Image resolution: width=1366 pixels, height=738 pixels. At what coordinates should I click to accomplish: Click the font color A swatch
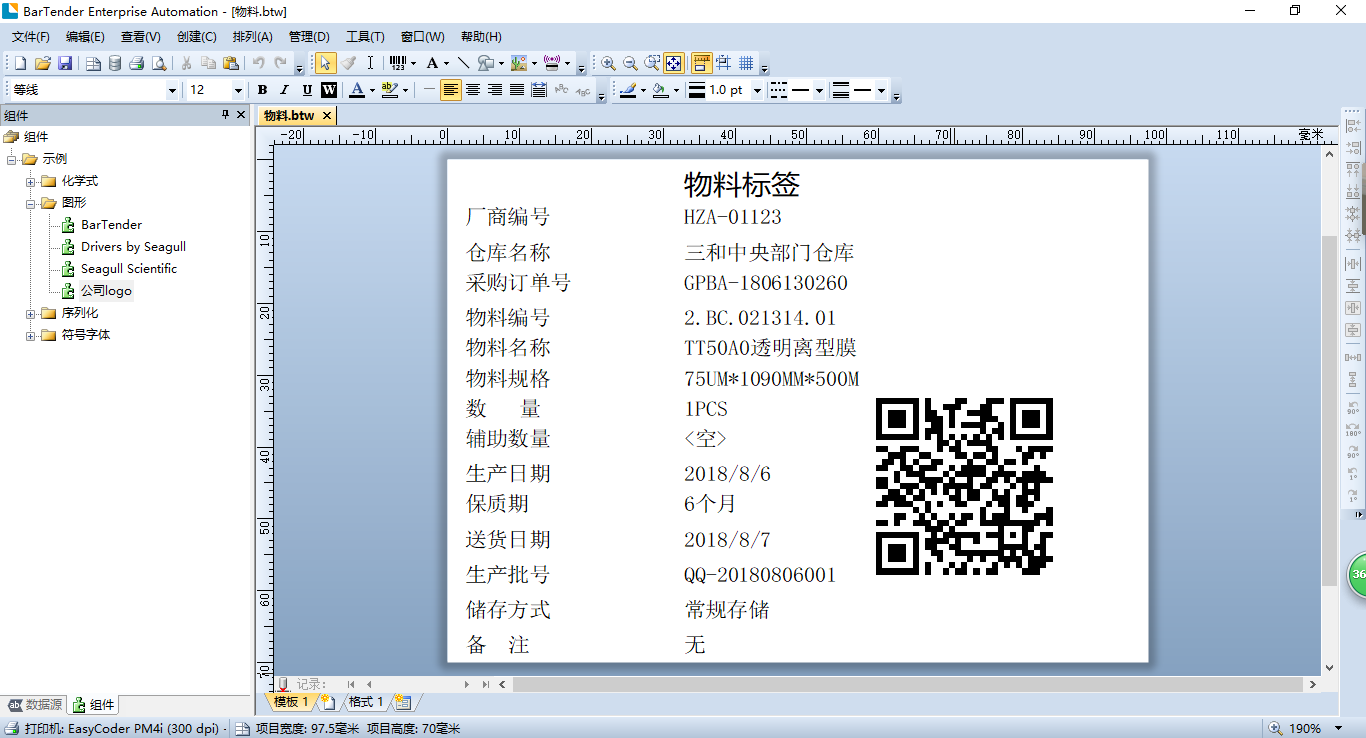click(357, 90)
